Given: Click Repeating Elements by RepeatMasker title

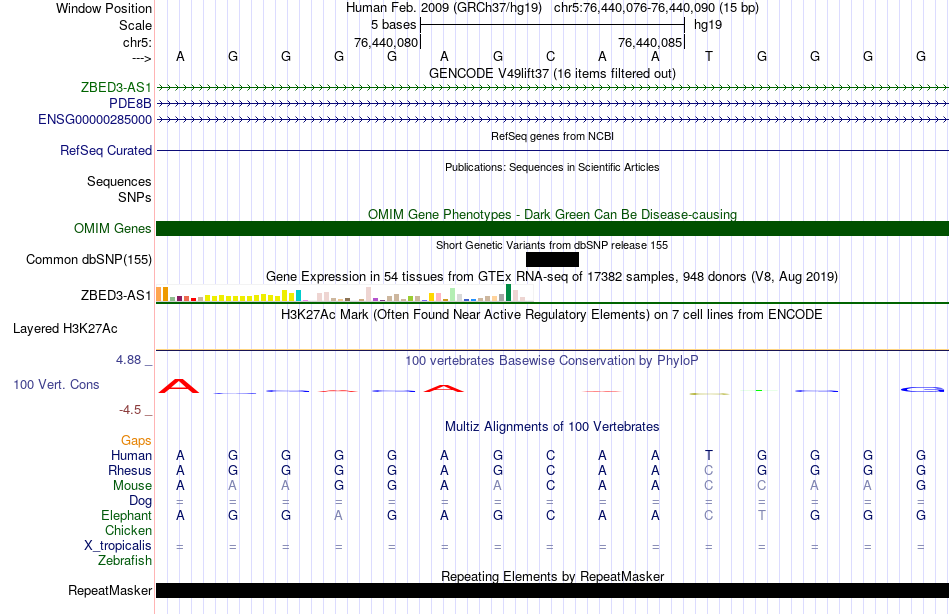Looking at the screenshot, I should pos(552,576).
